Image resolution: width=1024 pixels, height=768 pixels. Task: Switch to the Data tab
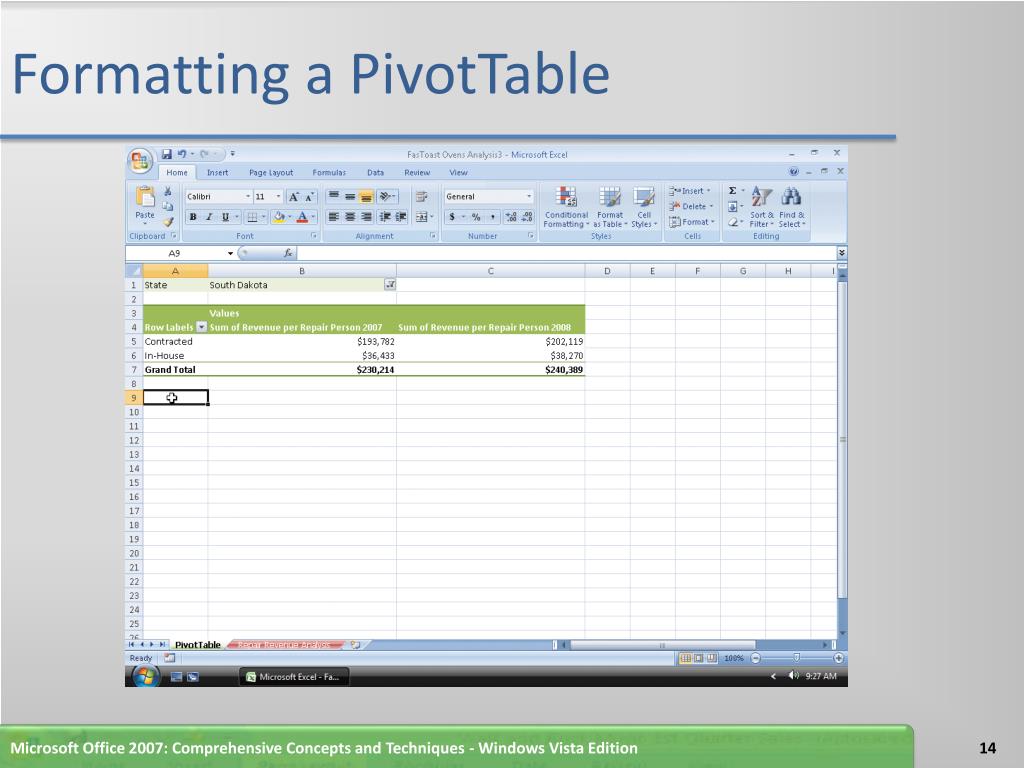pyautogui.click(x=376, y=172)
